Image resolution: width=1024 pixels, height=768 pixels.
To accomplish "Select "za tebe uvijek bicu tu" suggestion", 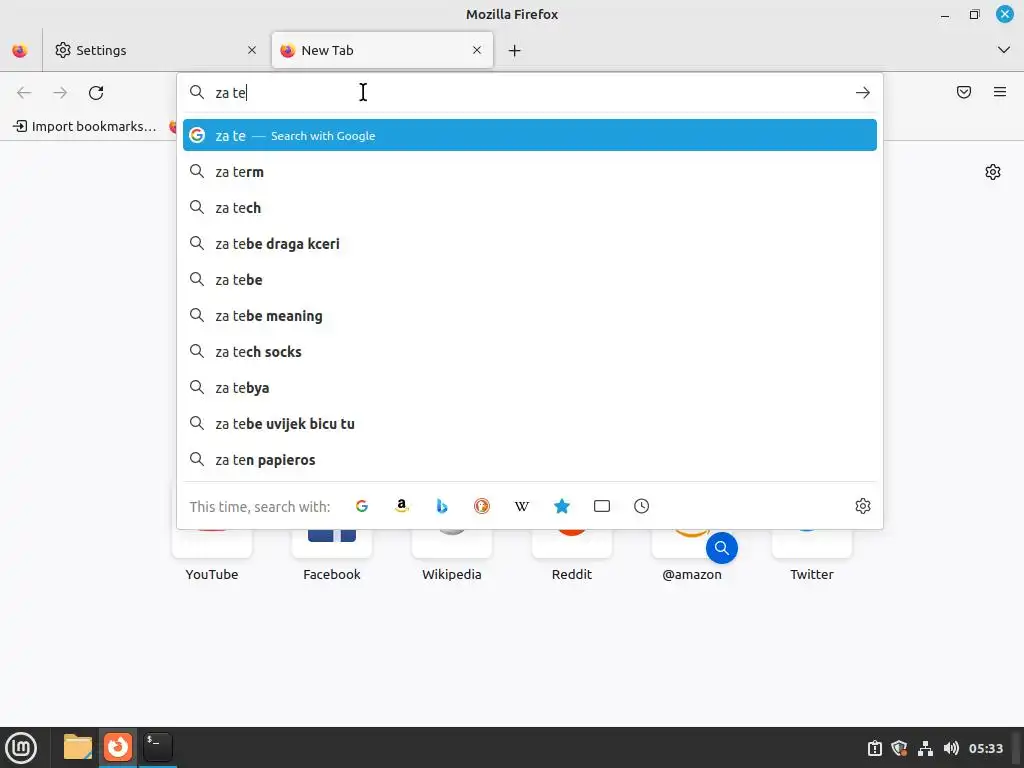I will 530,424.
